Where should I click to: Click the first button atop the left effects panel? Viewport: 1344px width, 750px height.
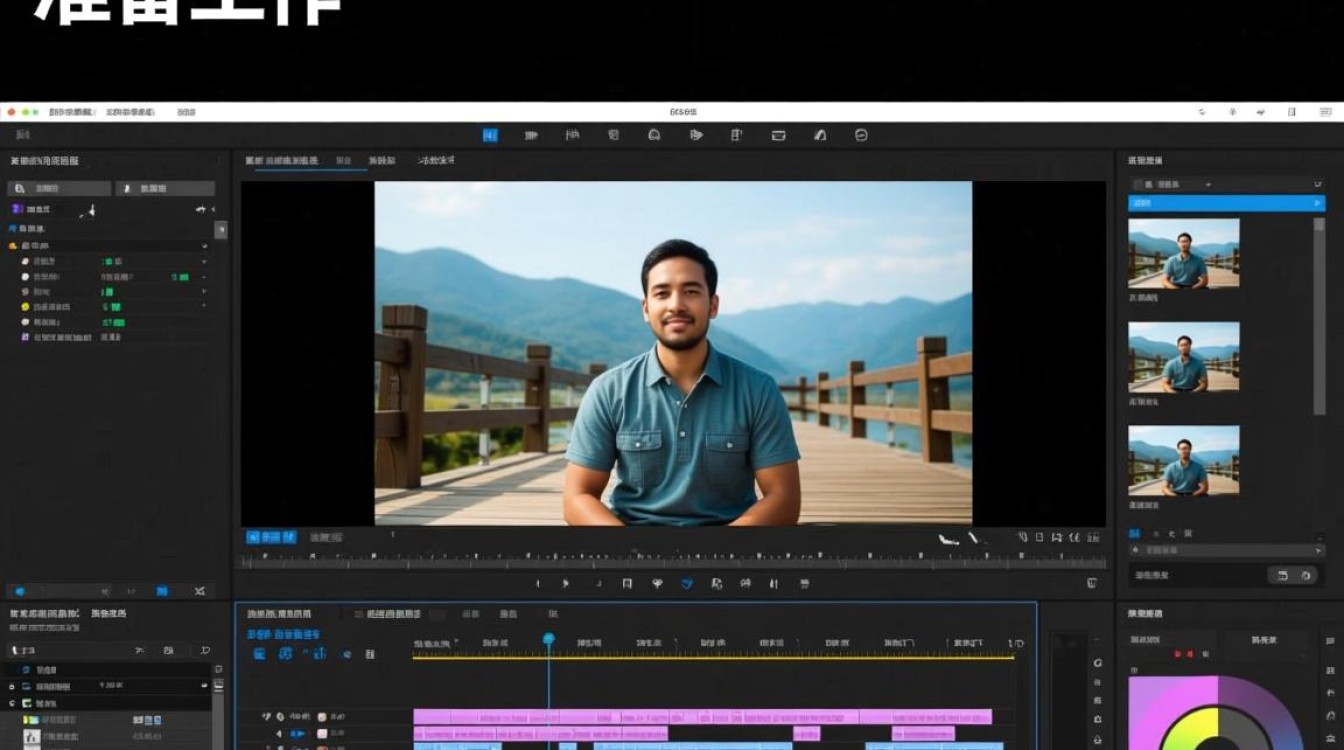pos(59,188)
